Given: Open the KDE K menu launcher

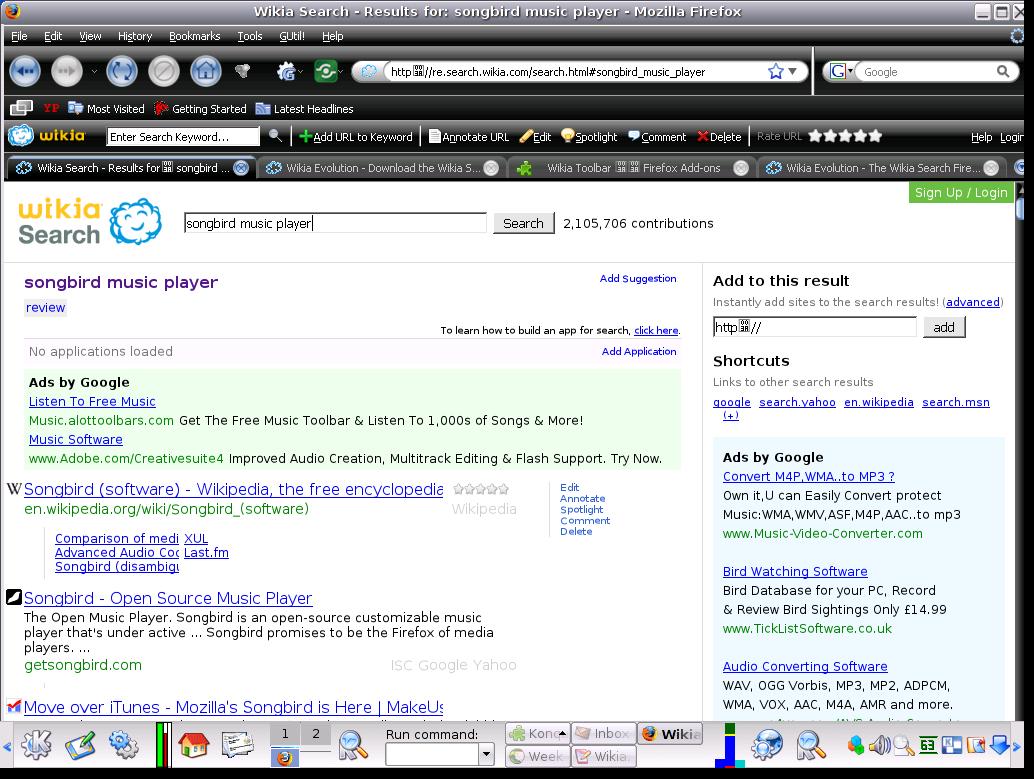Looking at the screenshot, I should pyautogui.click(x=36, y=745).
